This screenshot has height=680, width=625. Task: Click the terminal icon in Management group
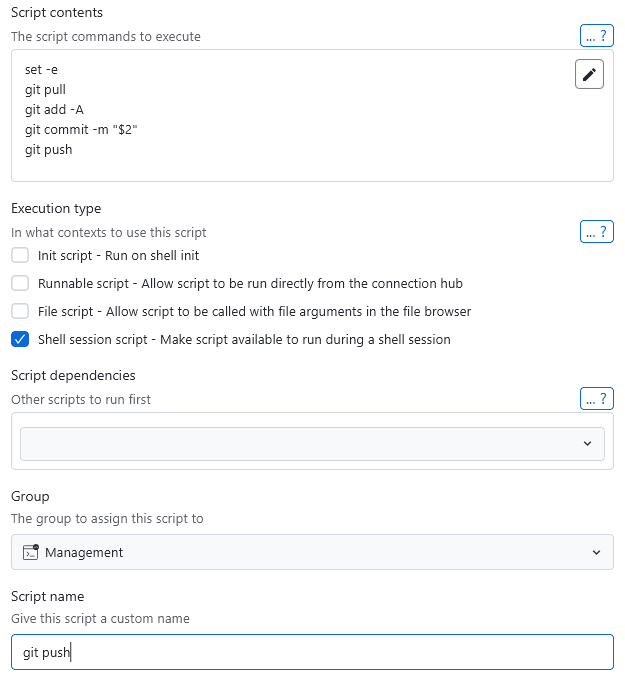coord(30,552)
